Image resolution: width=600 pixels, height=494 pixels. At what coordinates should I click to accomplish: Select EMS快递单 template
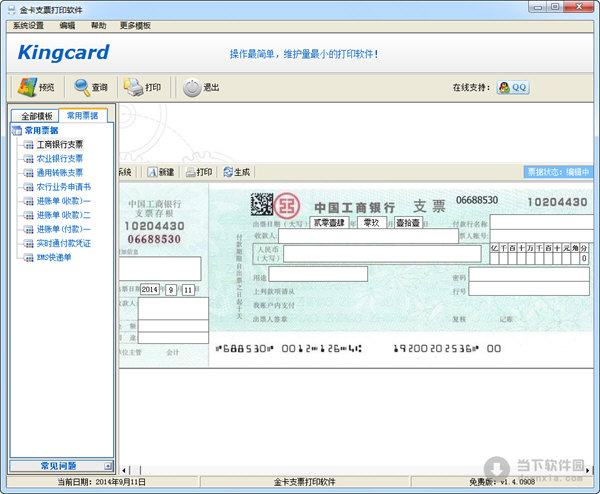[x=54, y=258]
